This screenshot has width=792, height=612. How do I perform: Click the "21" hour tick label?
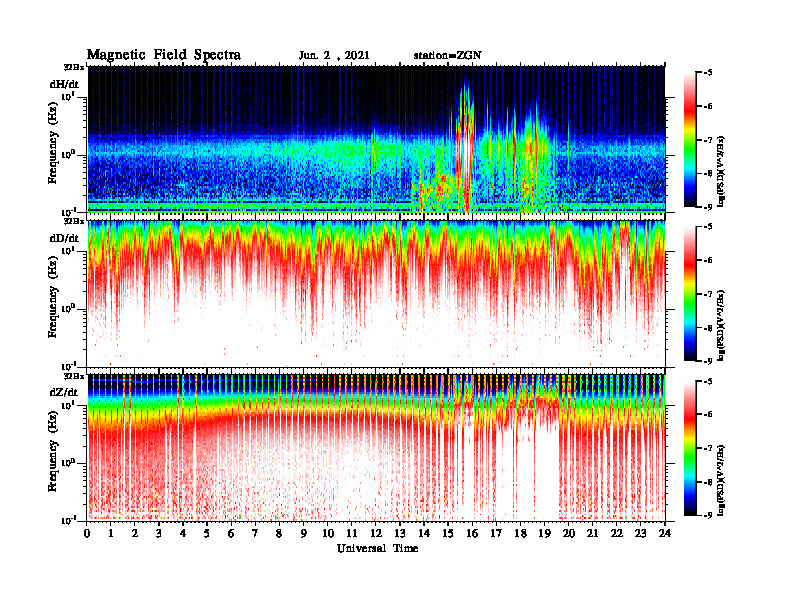coord(592,533)
